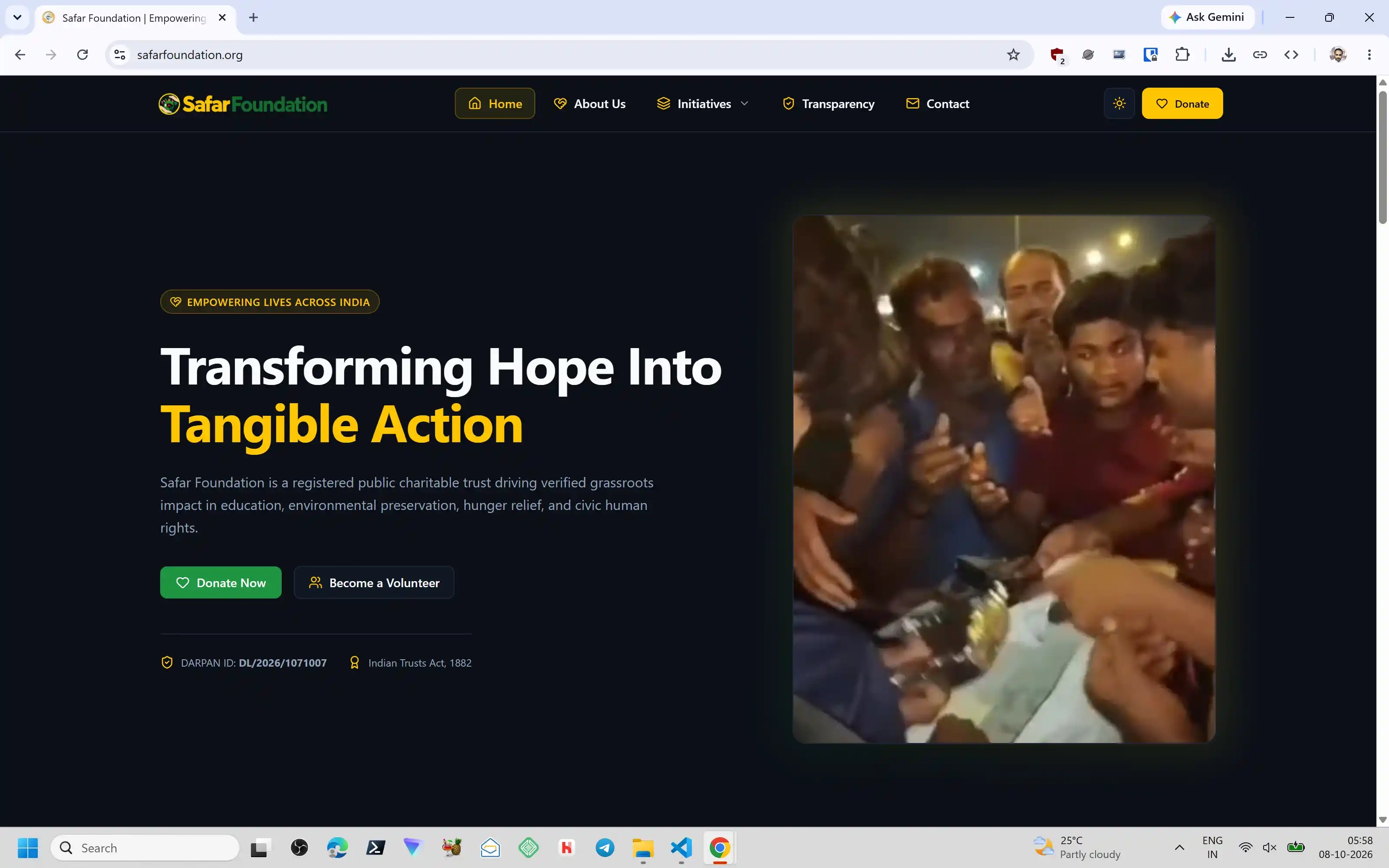
Task: Click the Indian Trusts Act, 1882 text
Action: pyautogui.click(x=420, y=662)
